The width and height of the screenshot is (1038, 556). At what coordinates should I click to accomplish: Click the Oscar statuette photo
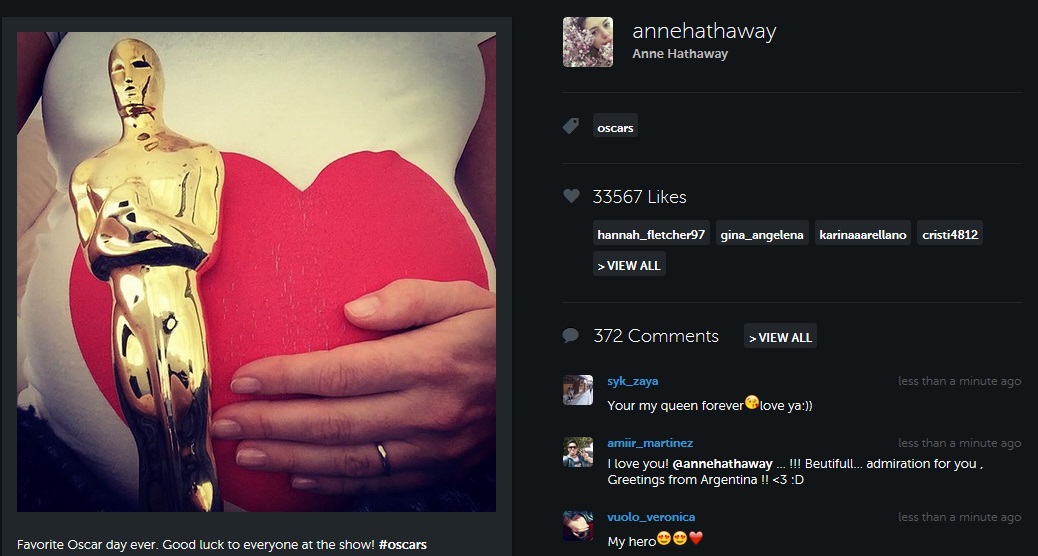click(x=256, y=272)
